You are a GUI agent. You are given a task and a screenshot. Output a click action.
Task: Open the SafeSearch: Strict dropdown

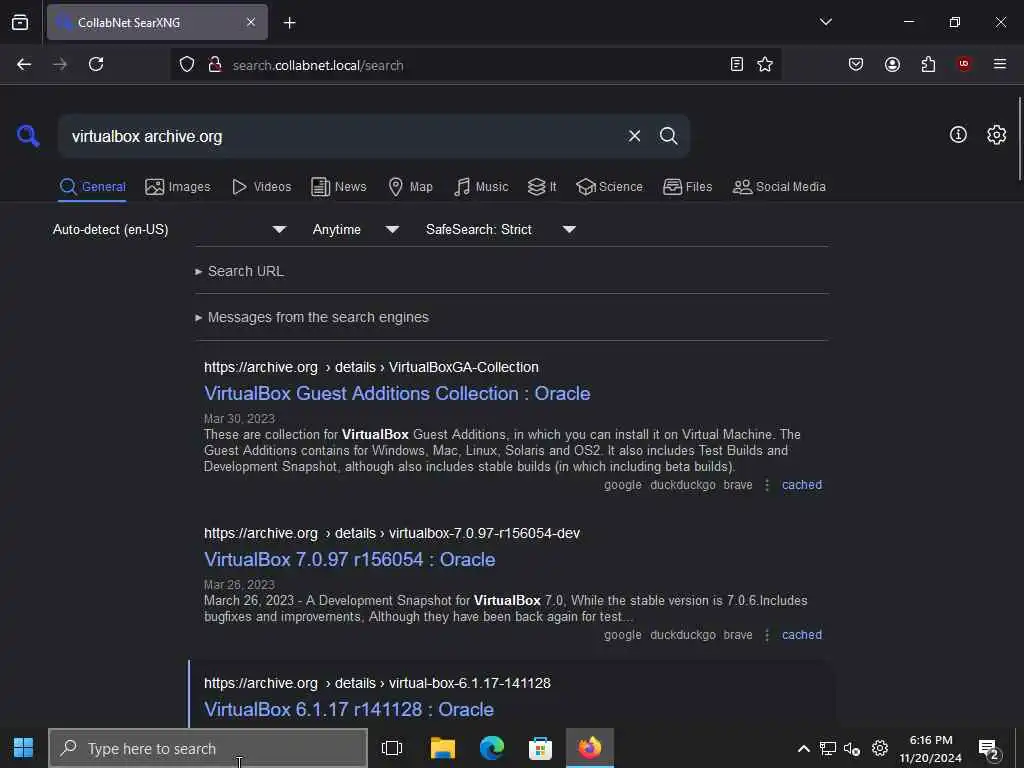(x=500, y=229)
